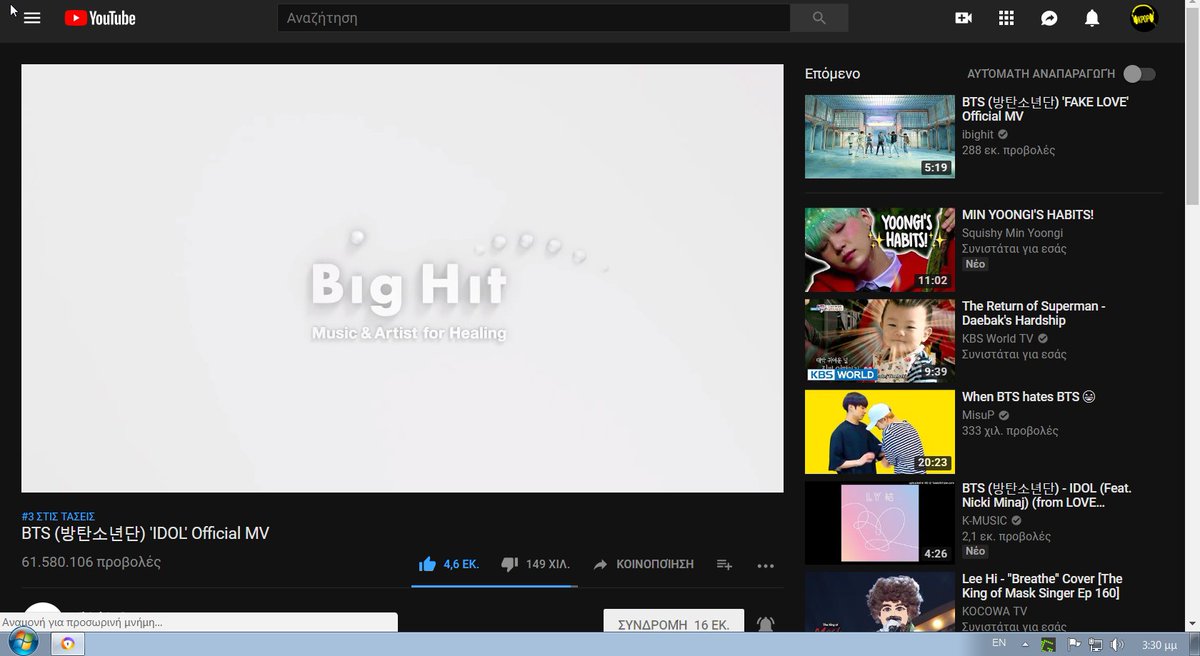Image resolution: width=1200 pixels, height=656 pixels.
Task: Open the hamburger guide menu
Action: (32, 18)
